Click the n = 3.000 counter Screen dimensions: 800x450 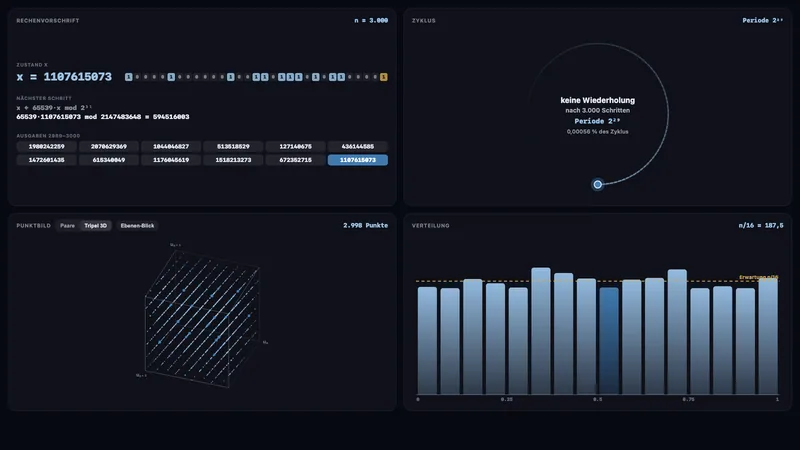tap(371, 20)
